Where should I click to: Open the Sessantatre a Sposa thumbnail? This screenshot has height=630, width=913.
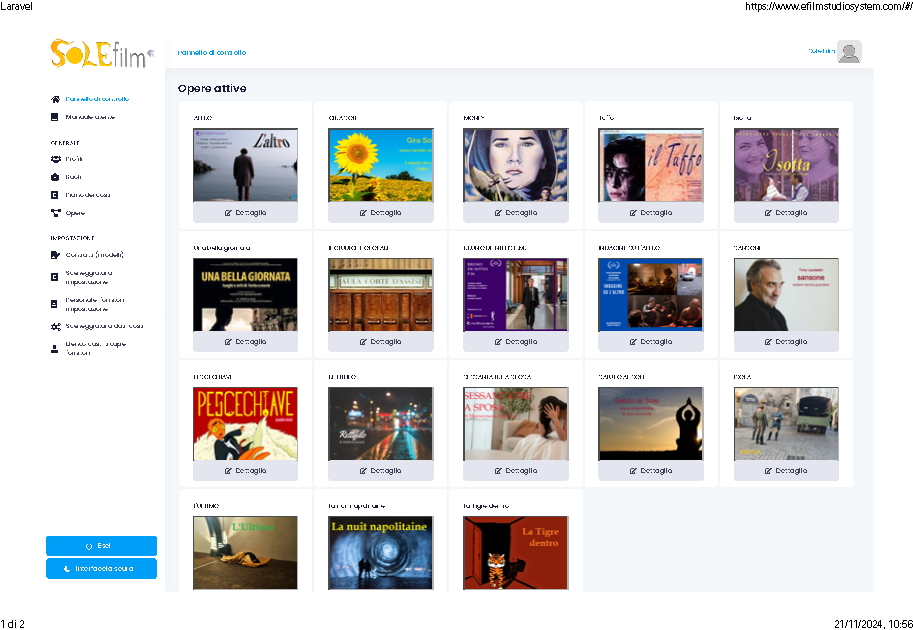pos(516,424)
